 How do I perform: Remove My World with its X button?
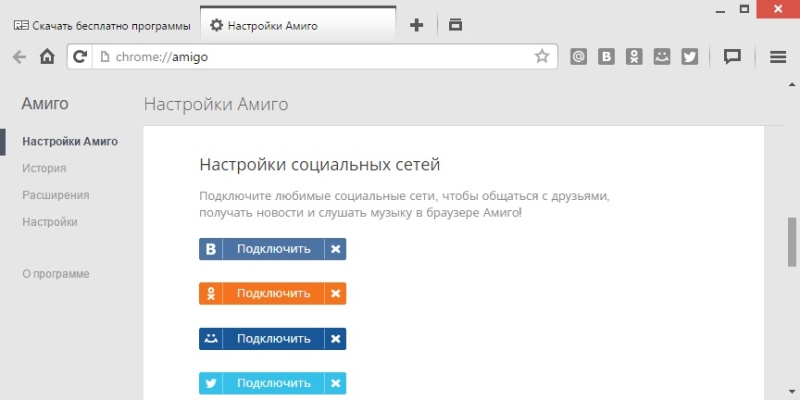335,338
